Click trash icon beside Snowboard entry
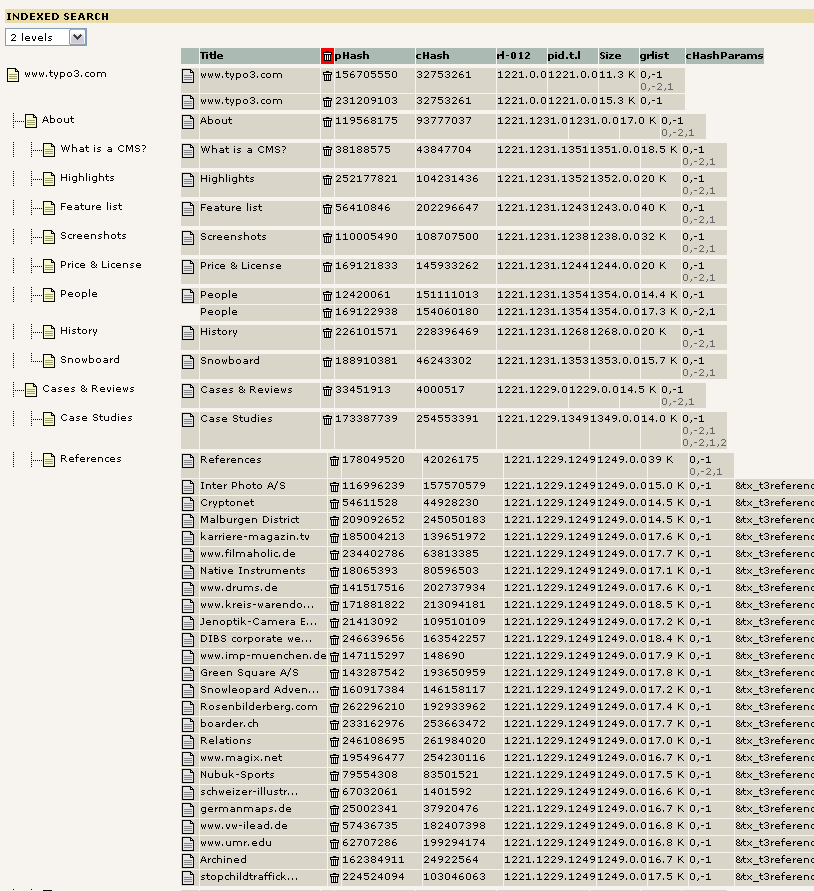Viewport: 814px width, 891px height. [x=327, y=362]
